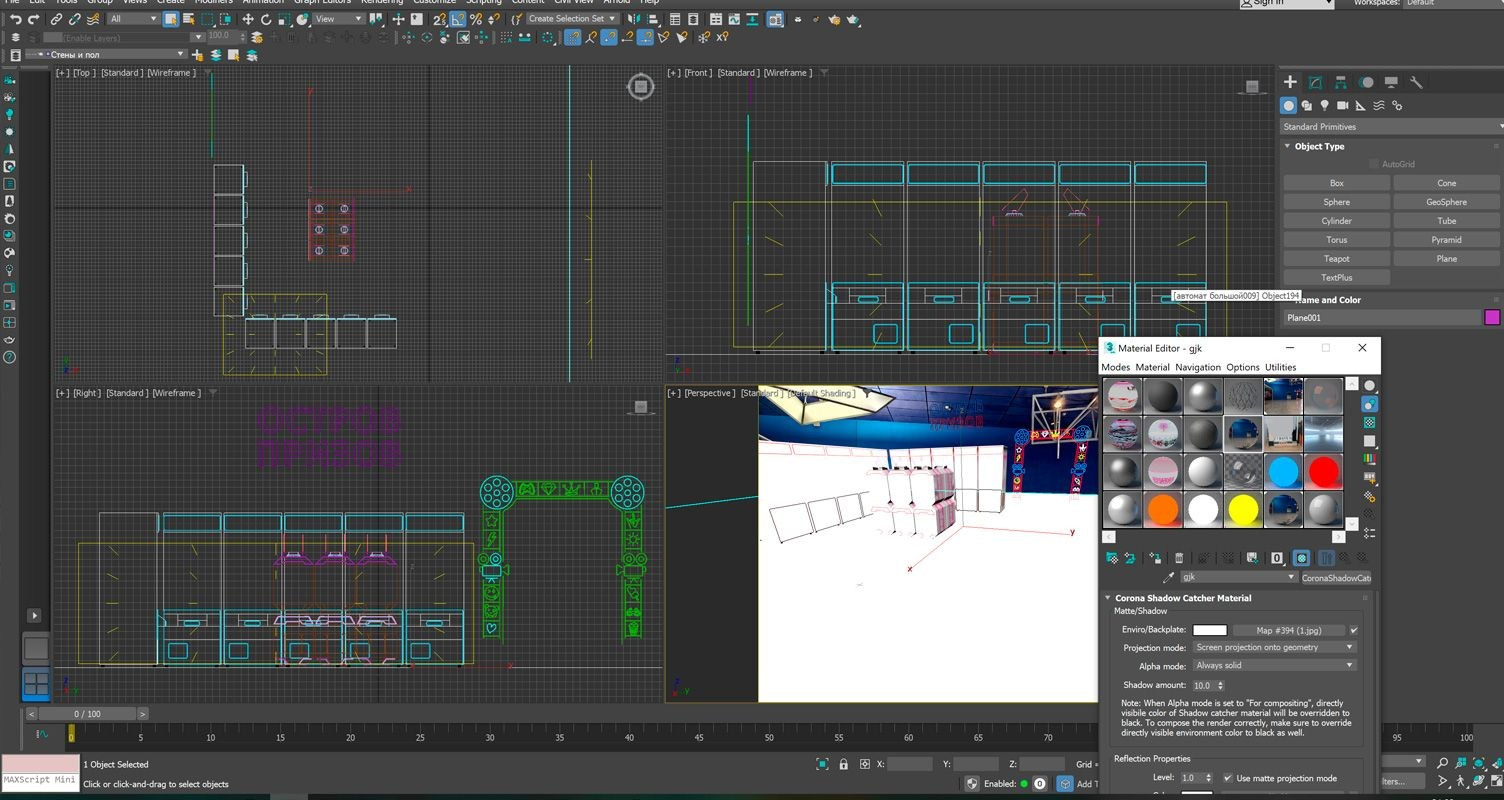
Task: Select the Select Object tool
Action: (170, 19)
